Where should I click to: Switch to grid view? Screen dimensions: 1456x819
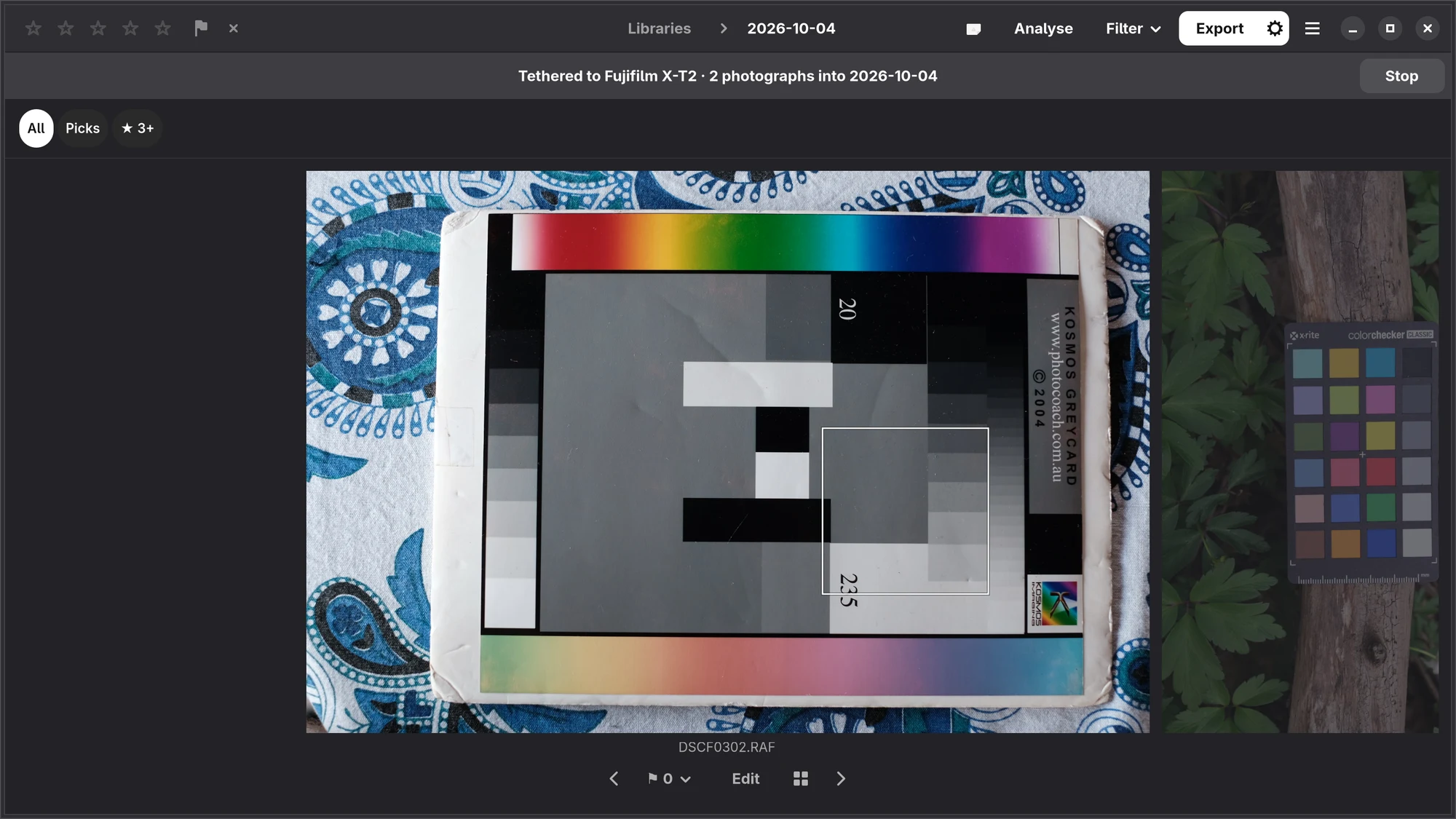click(801, 779)
